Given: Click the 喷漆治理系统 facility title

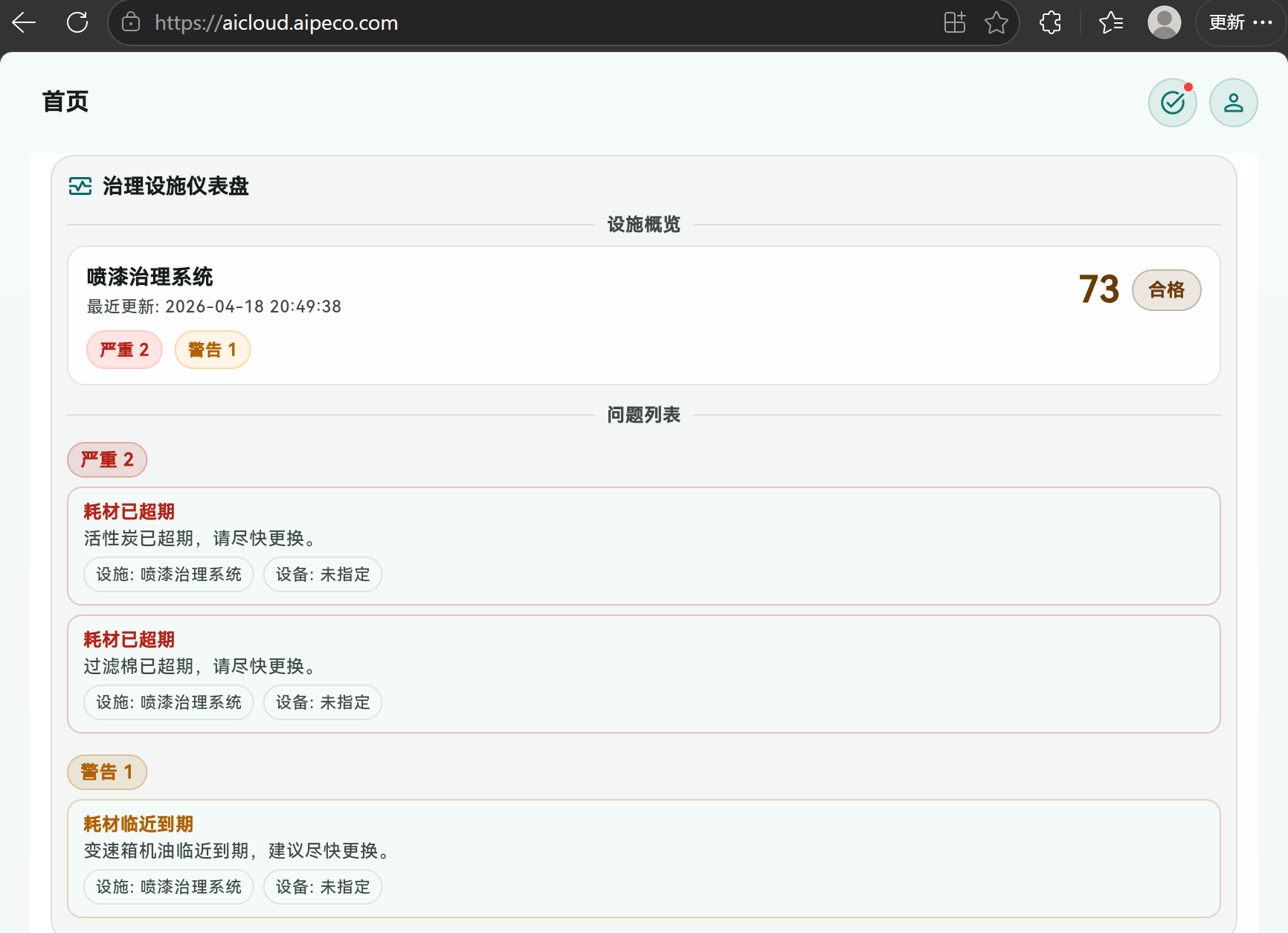Looking at the screenshot, I should pos(150,277).
